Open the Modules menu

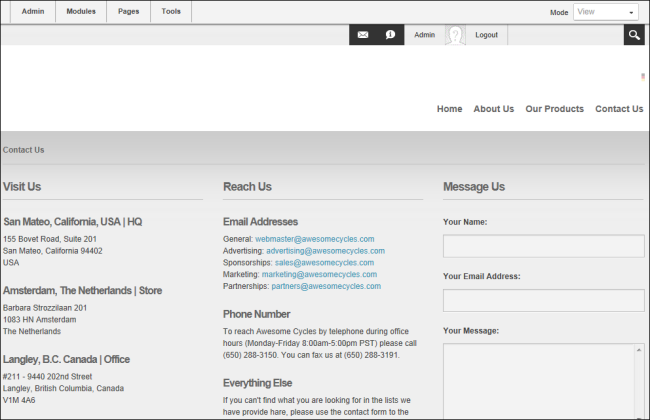pos(81,11)
